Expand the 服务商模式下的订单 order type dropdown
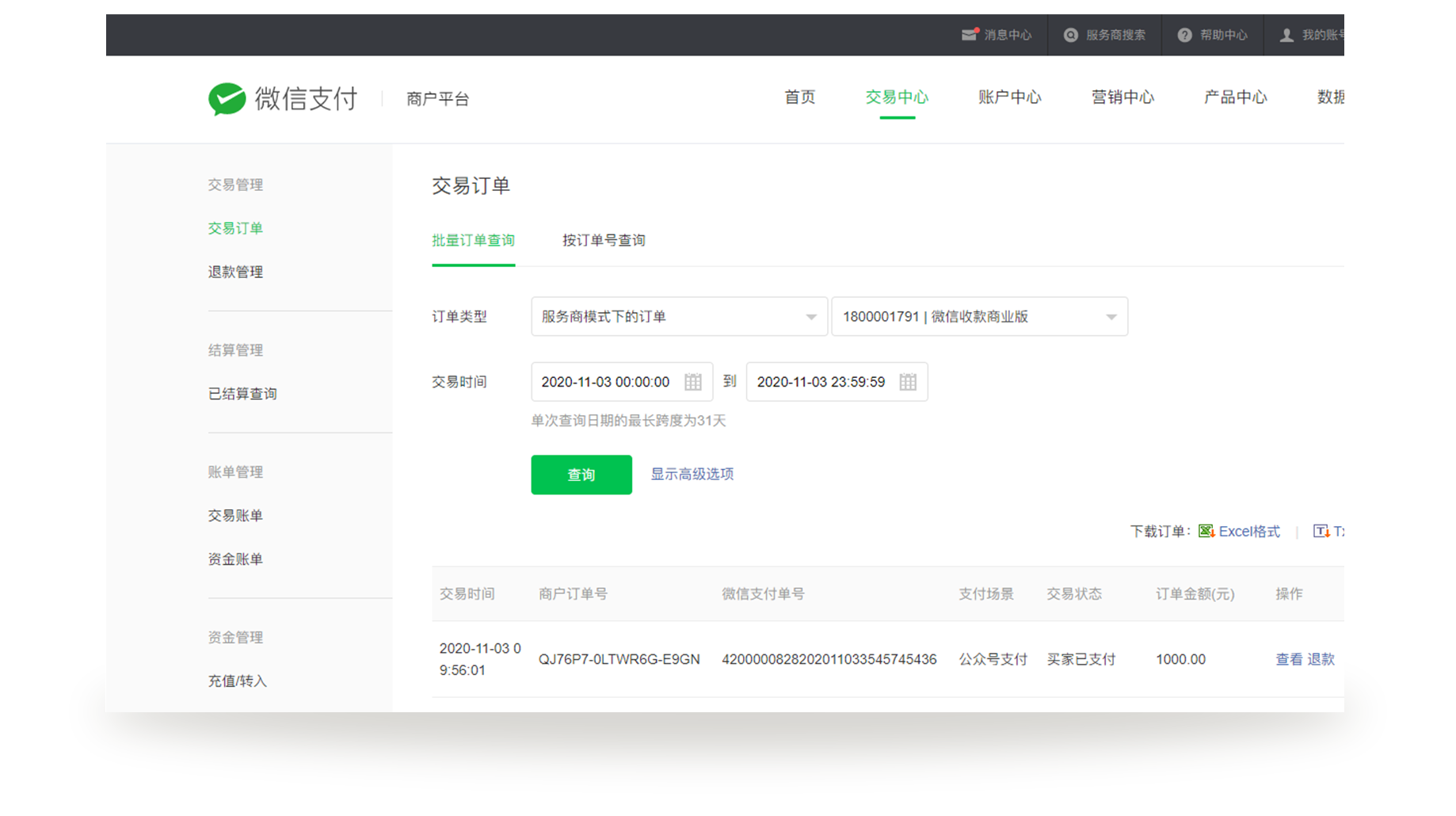Image resolution: width=1456 pixels, height=816 pixels. pyautogui.click(x=679, y=316)
